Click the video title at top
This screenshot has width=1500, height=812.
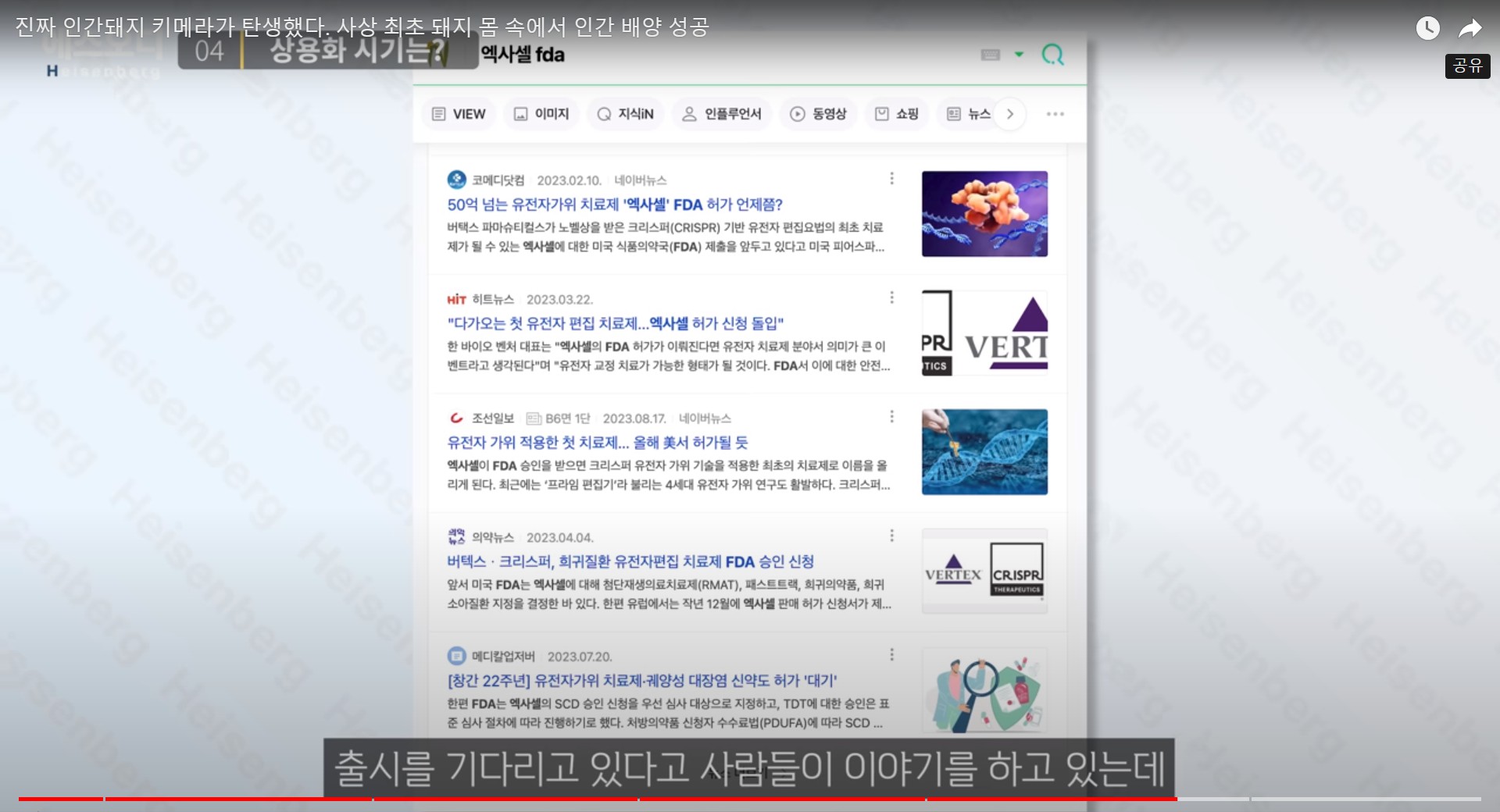pos(362,27)
